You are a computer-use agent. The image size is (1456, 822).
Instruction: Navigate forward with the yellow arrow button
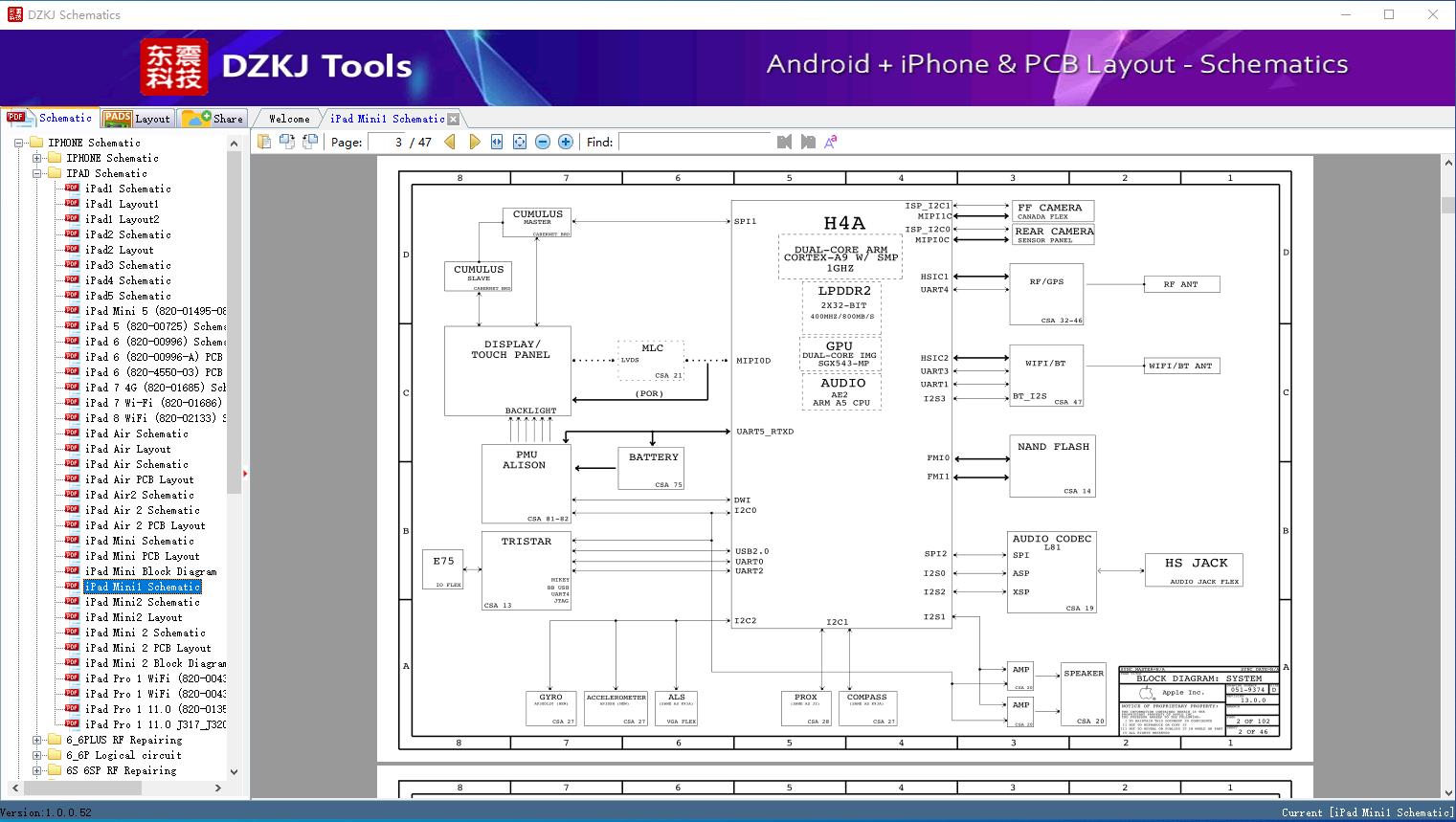475,141
